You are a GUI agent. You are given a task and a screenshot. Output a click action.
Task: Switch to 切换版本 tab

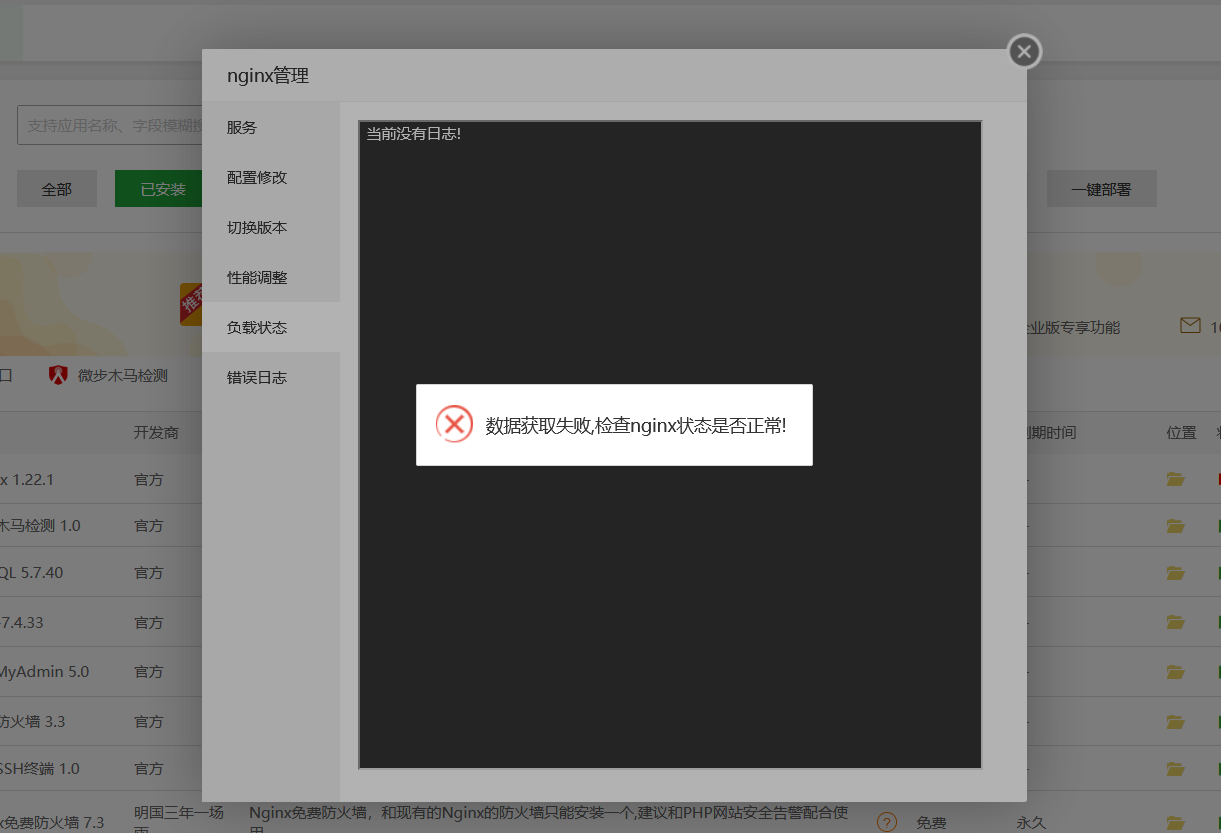tap(271, 227)
